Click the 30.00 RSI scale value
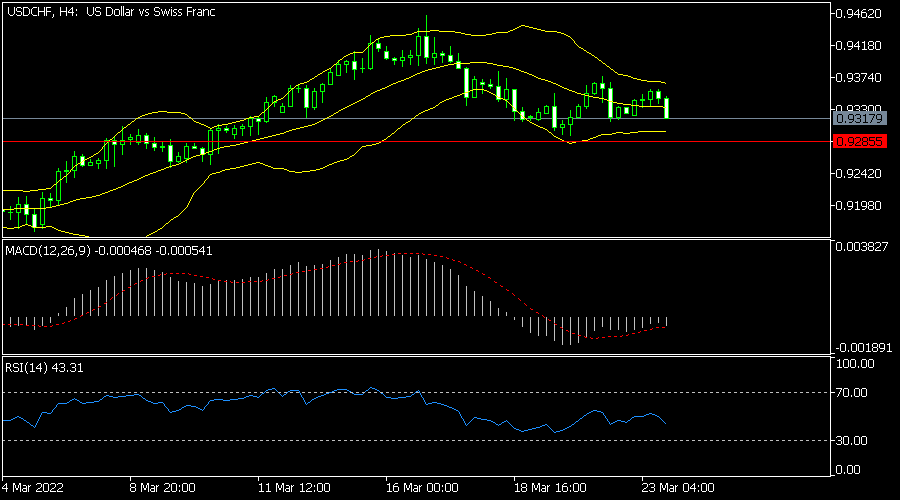 pyautogui.click(x=852, y=441)
